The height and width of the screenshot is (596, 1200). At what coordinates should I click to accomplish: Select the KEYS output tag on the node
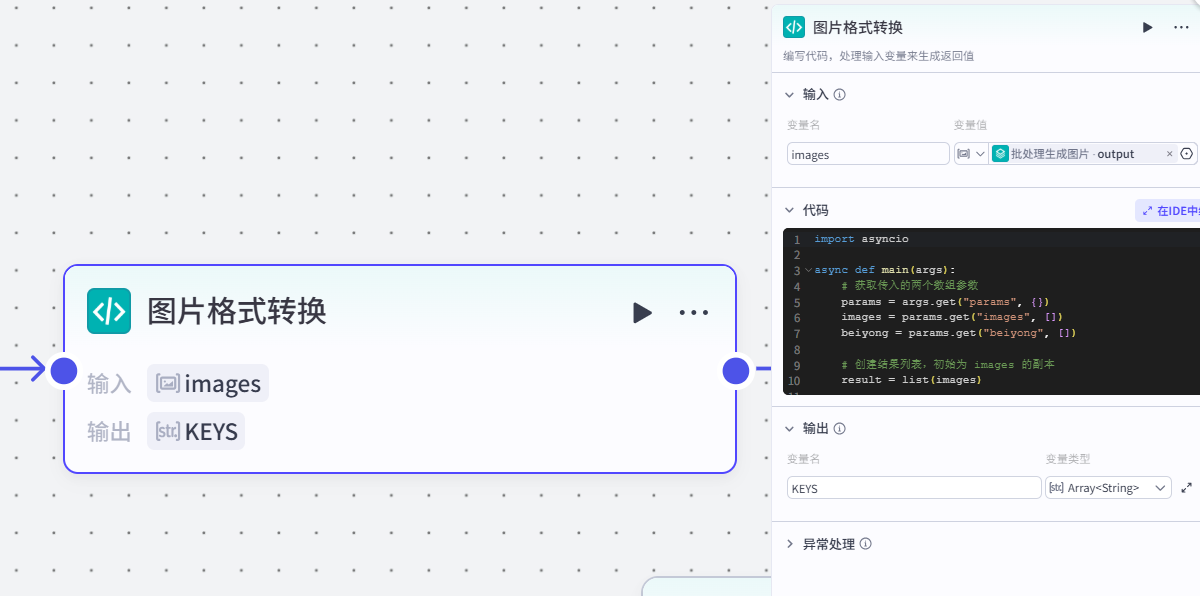click(196, 431)
